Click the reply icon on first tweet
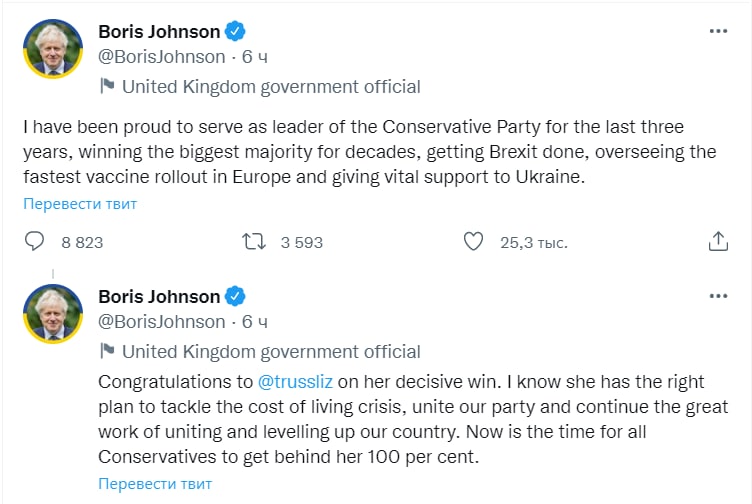The width and height of the screenshot is (752, 504). pyautogui.click(x=34, y=242)
